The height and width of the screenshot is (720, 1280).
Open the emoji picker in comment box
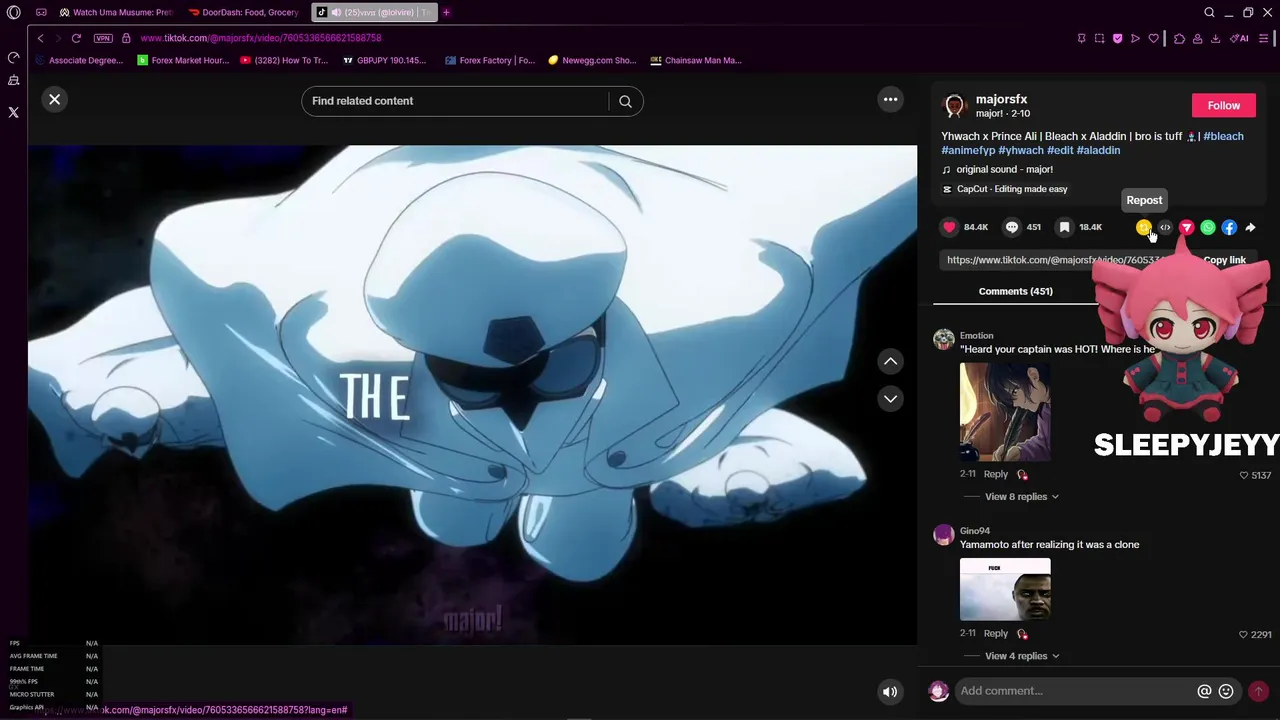pos(1226,691)
